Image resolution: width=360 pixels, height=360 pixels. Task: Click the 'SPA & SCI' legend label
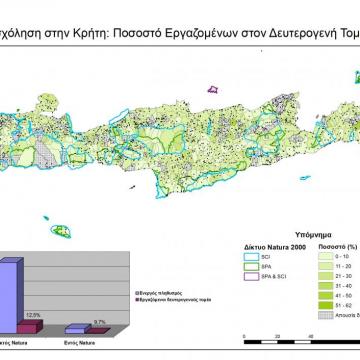coord(274,276)
